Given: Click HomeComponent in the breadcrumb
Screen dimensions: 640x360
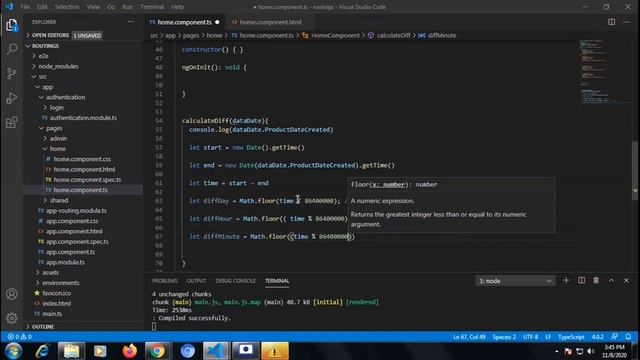Looking at the screenshot, I should pyautogui.click(x=336, y=36).
